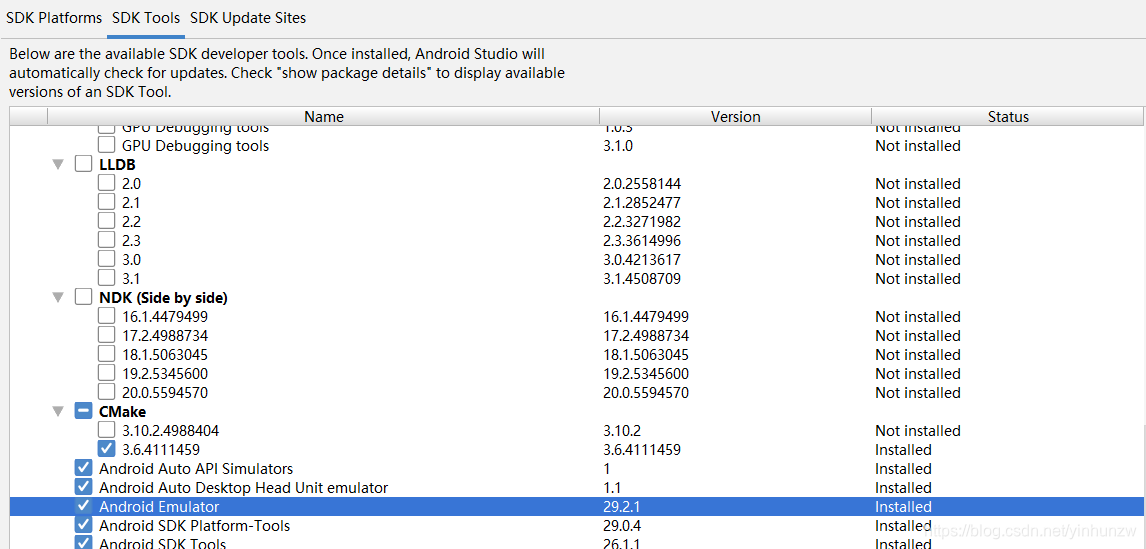Select the LLDB group name
Screen dimensions: 1146x549
point(117,165)
